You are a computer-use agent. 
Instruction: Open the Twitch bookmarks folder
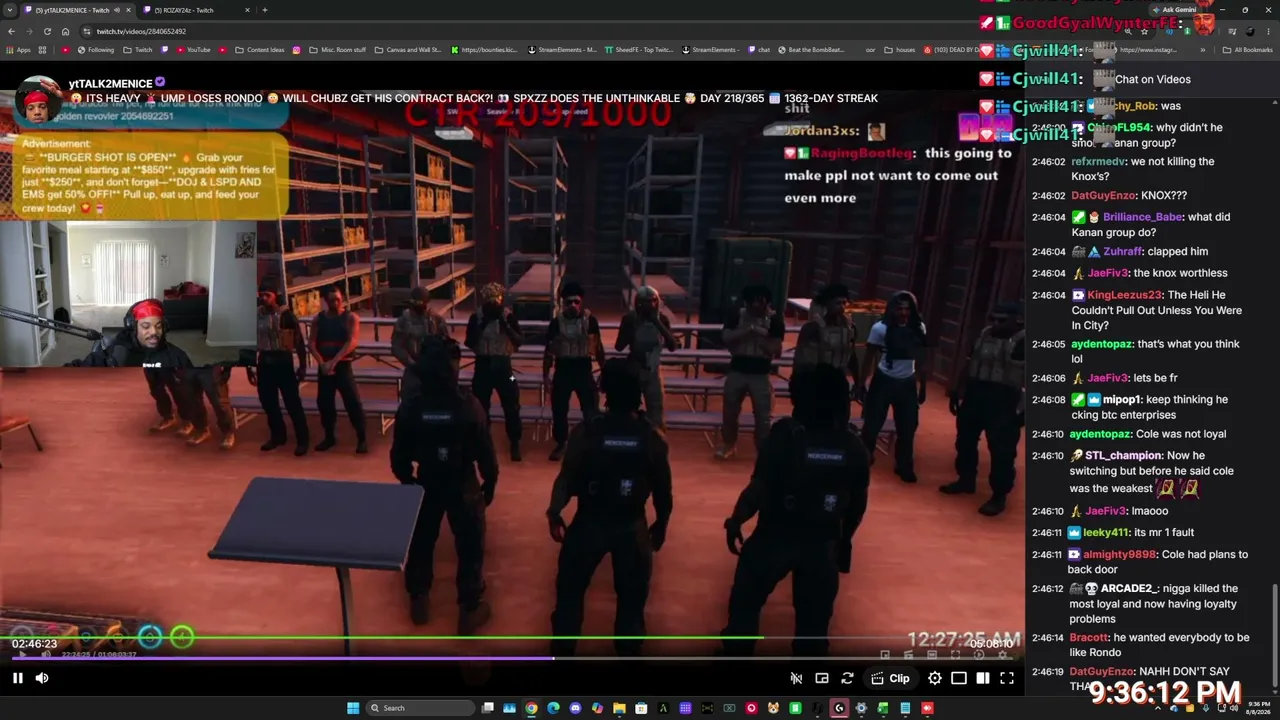[138, 50]
